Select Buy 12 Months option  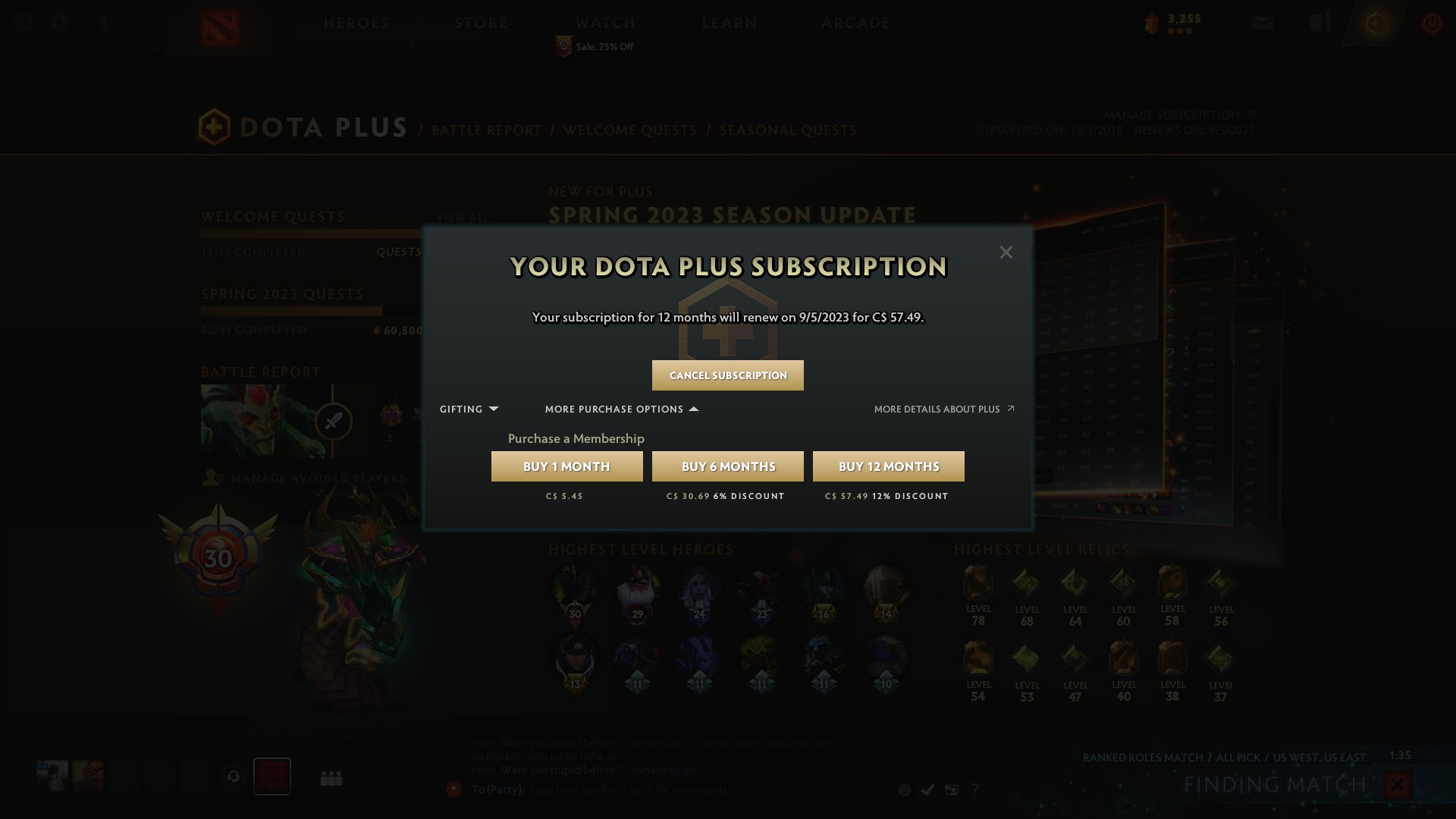(889, 466)
